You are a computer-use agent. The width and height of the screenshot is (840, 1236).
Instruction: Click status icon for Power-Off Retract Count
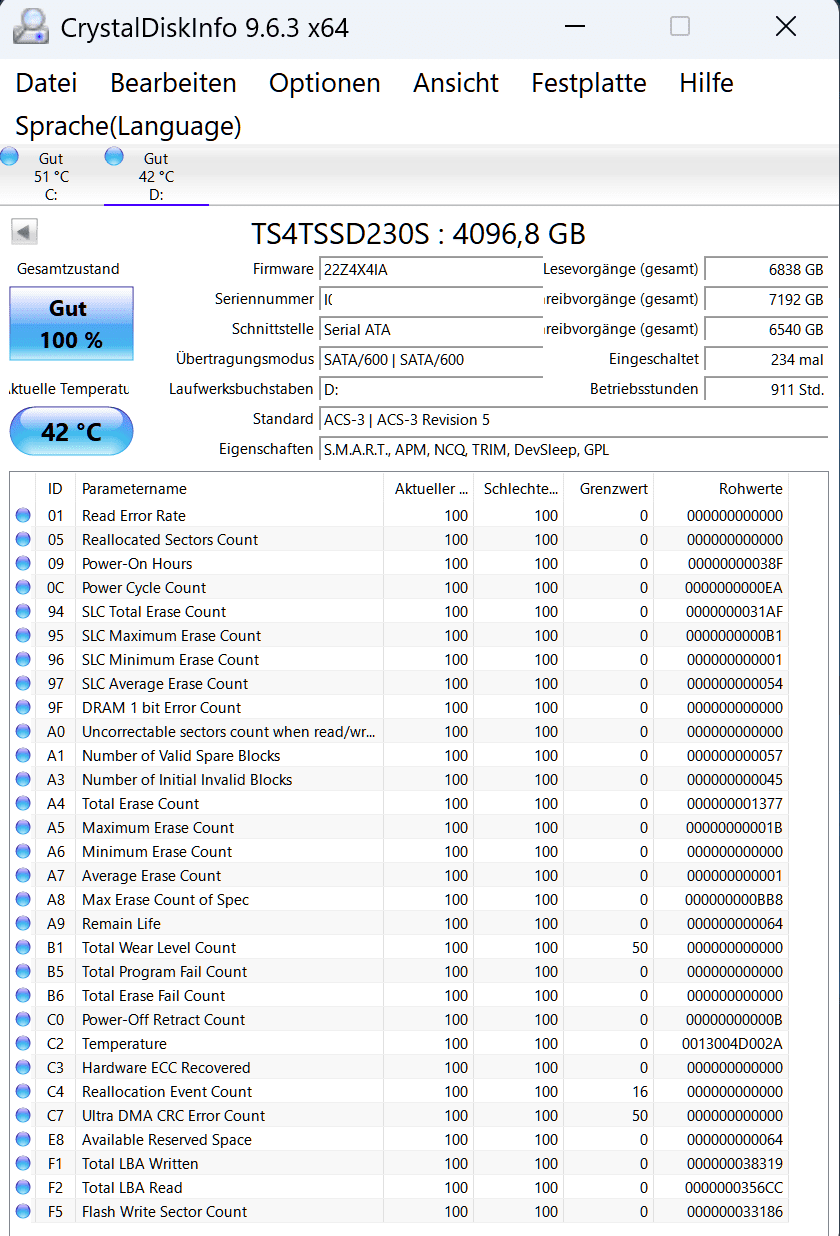(x=23, y=1020)
